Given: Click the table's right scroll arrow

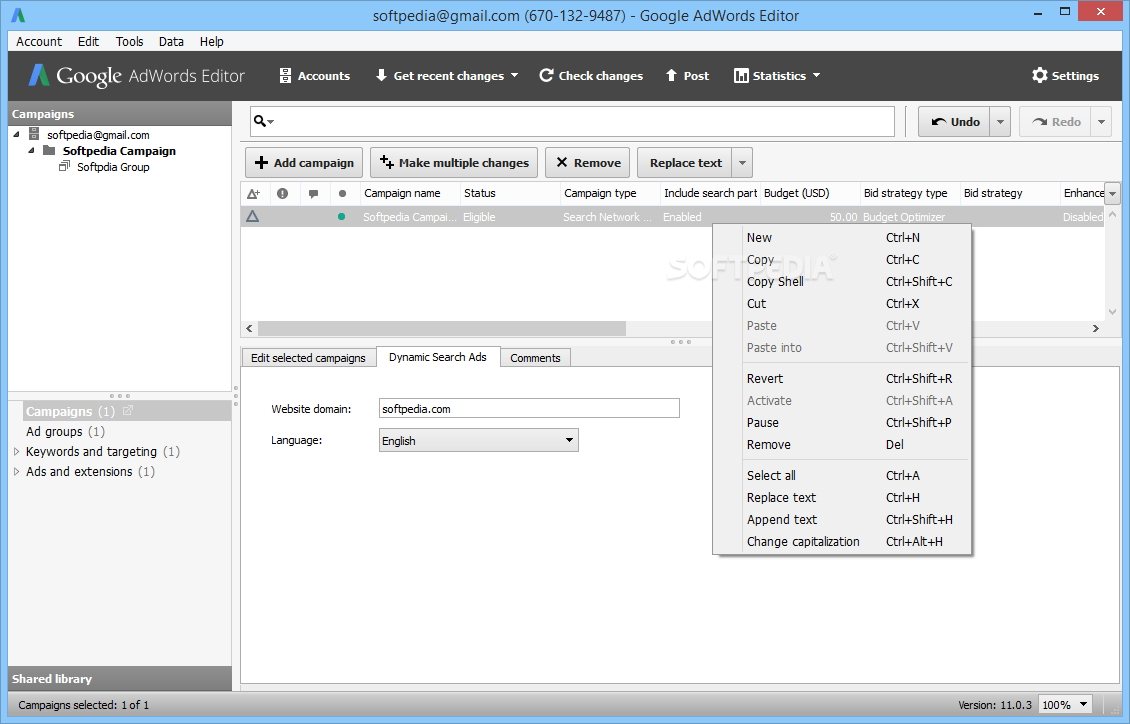Looking at the screenshot, I should coord(1095,329).
